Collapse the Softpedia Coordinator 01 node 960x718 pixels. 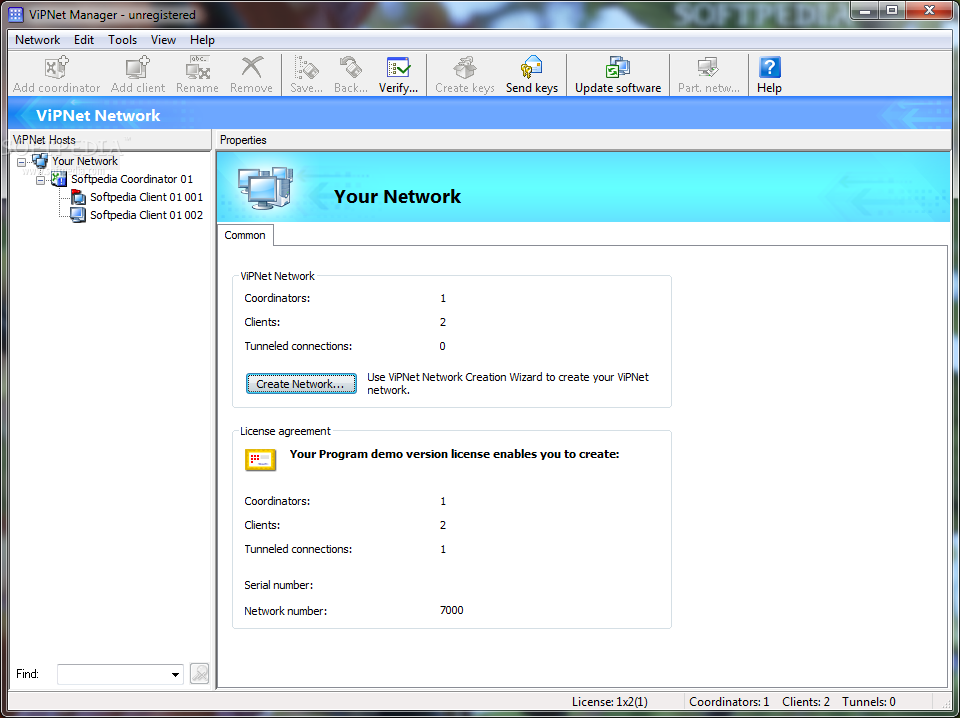[x=40, y=180]
